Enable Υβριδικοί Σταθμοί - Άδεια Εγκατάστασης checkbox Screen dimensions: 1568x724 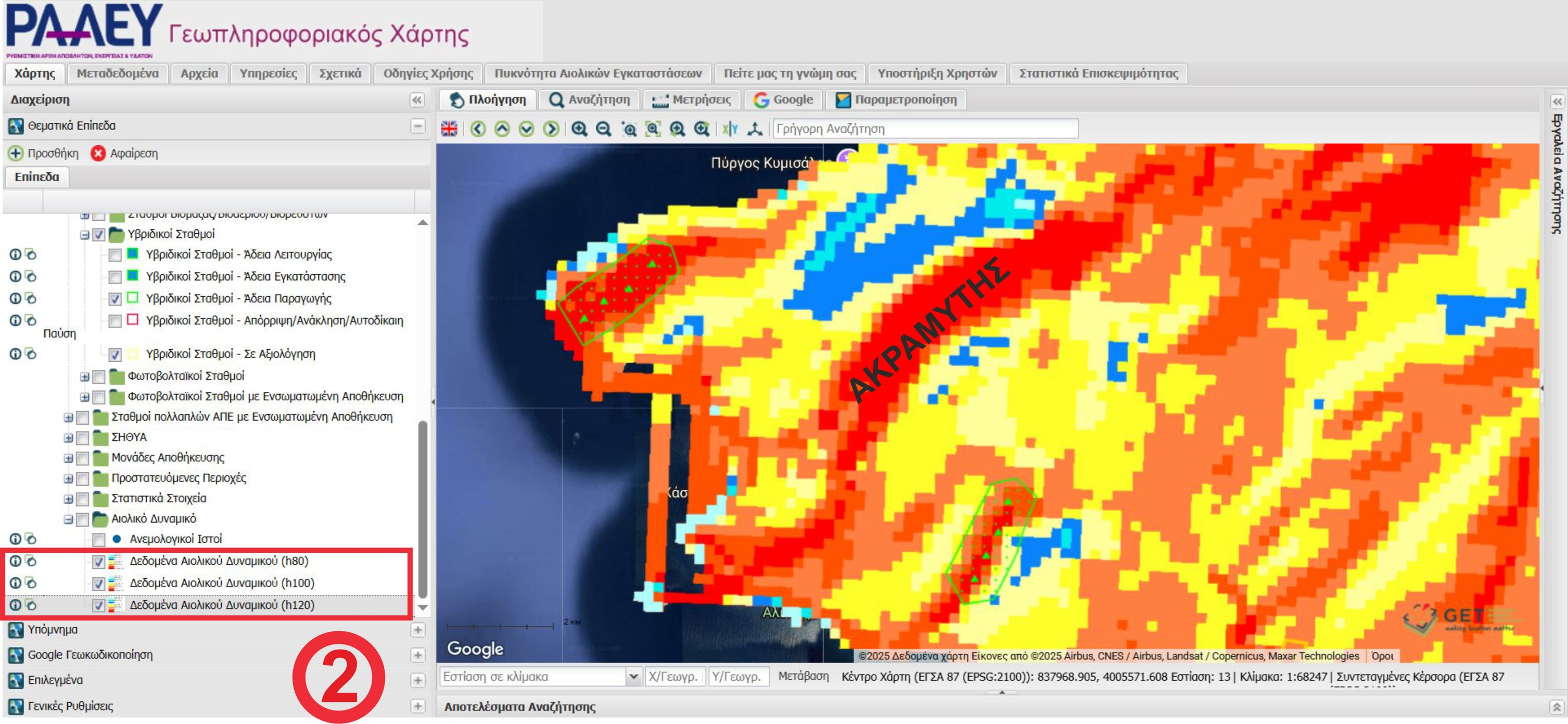pyautogui.click(x=114, y=277)
